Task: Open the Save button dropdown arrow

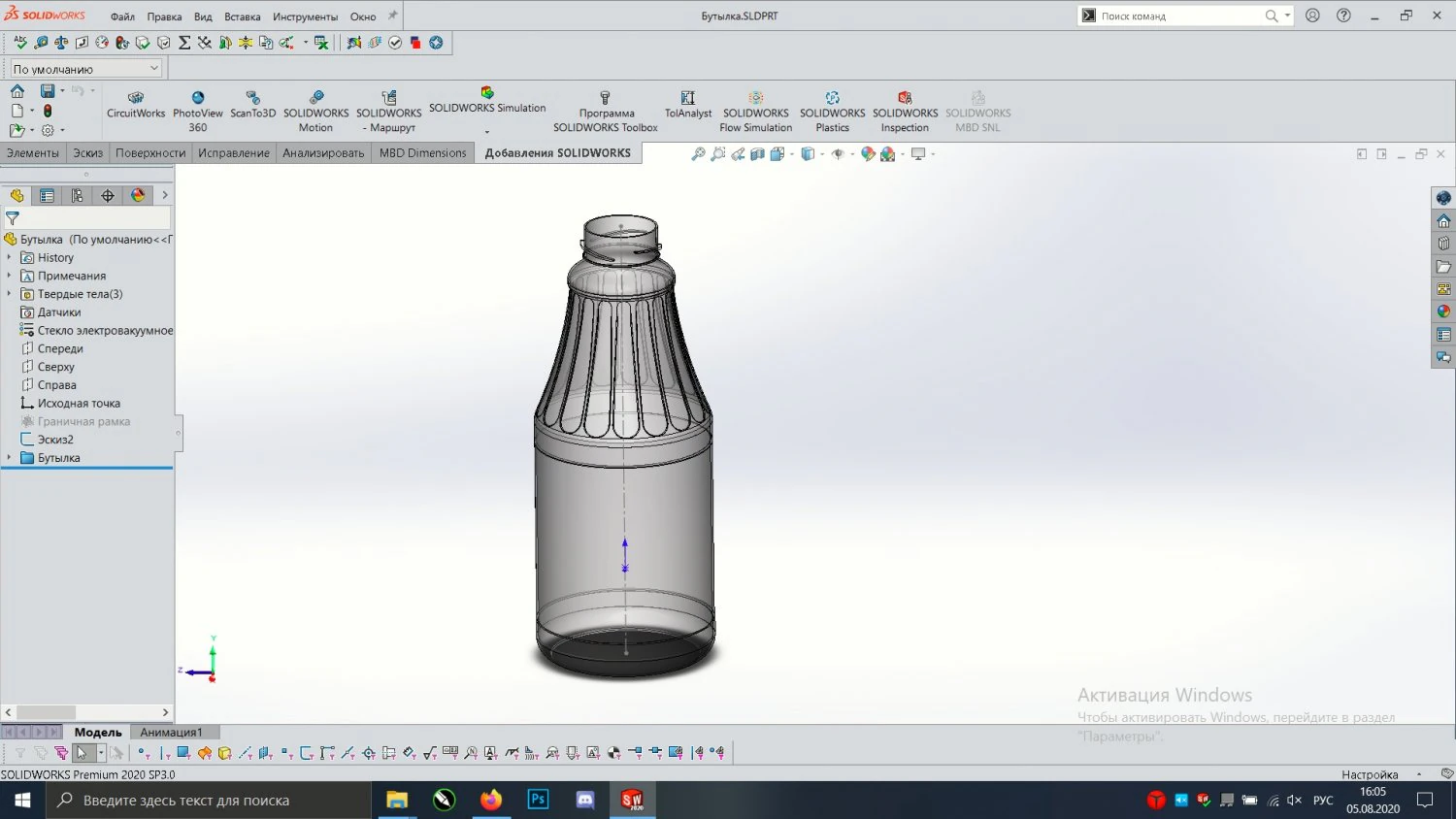Action: [x=62, y=91]
